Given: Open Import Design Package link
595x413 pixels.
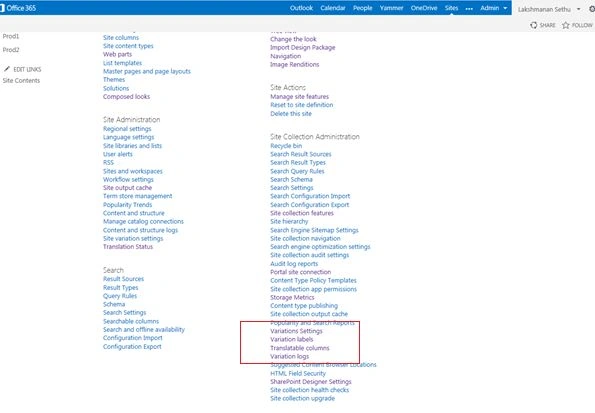Looking at the screenshot, I should (x=303, y=48).
